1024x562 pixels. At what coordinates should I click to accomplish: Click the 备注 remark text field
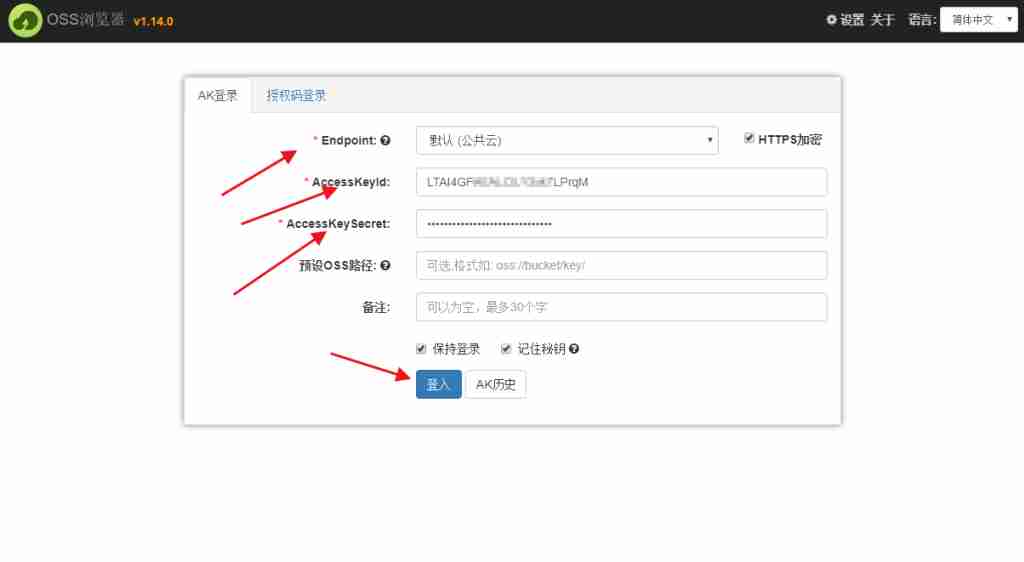tap(620, 307)
